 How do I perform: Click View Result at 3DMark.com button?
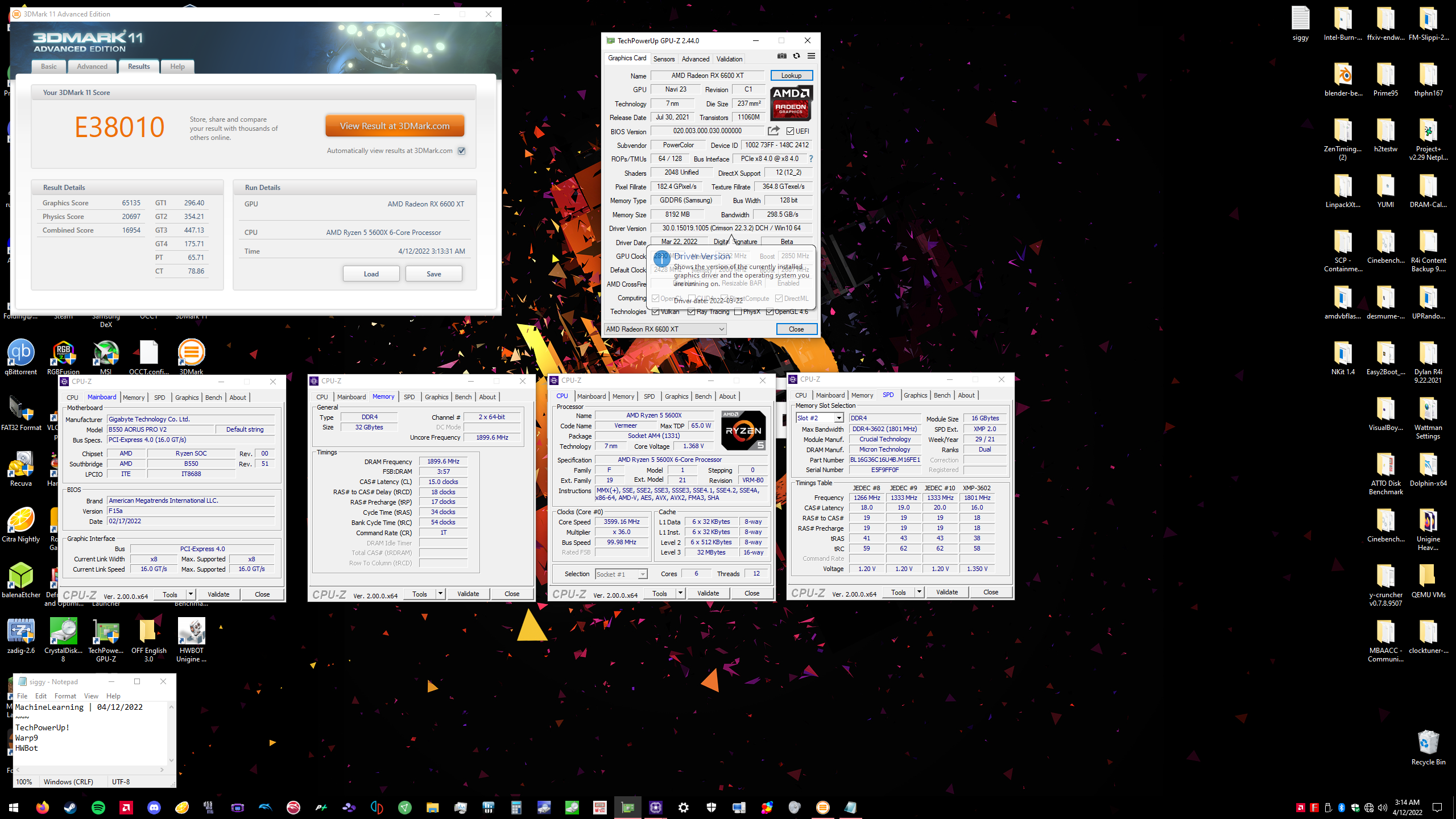pos(395,126)
